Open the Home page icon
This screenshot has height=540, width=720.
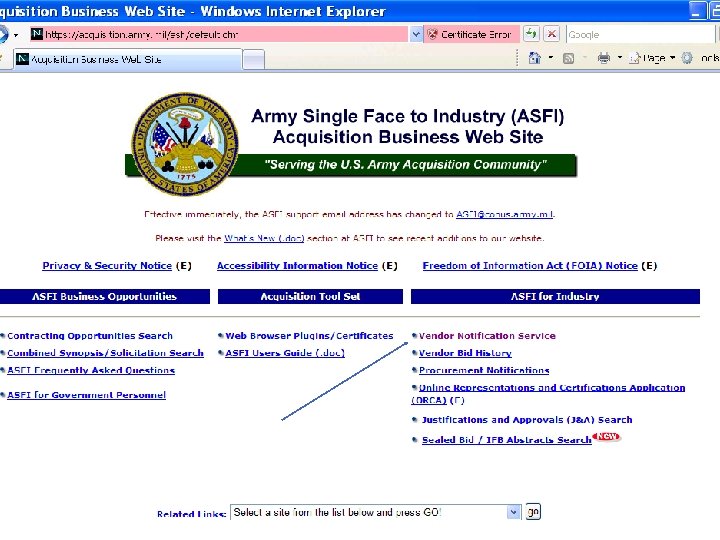point(534,58)
